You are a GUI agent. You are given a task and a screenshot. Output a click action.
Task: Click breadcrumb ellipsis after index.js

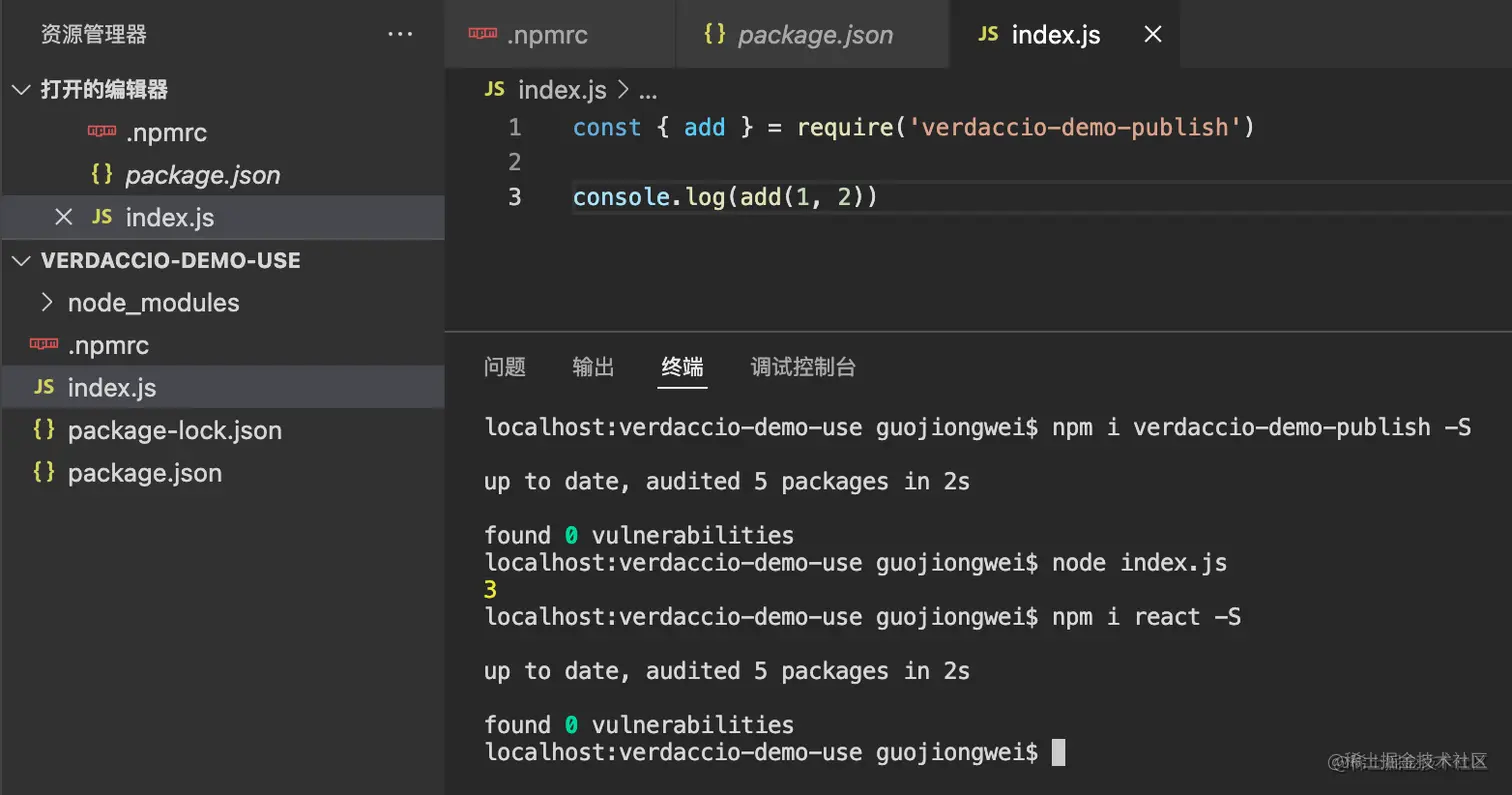[647, 92]
